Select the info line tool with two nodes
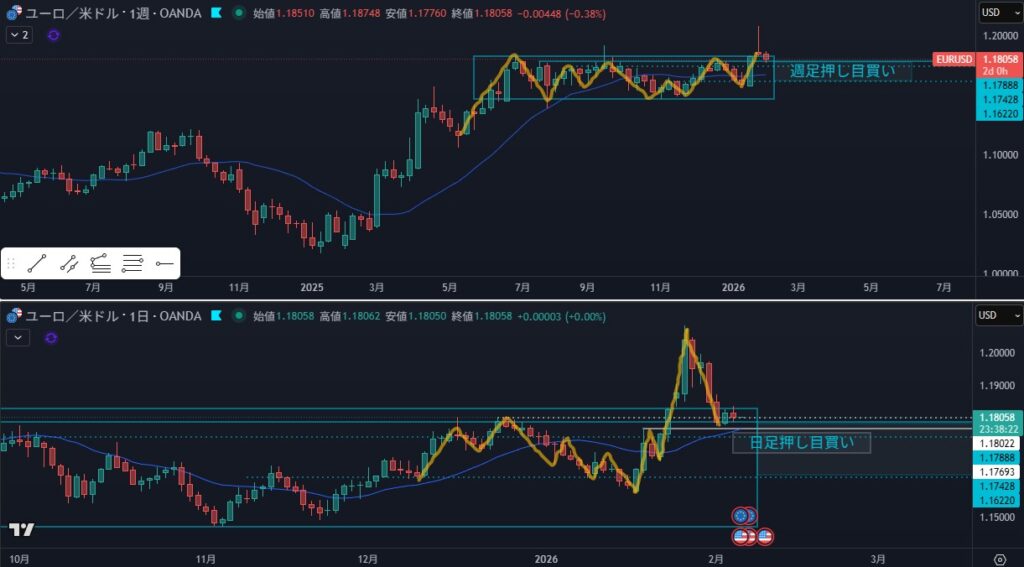Screen dimensions: 1024x567 coord(69,264)
